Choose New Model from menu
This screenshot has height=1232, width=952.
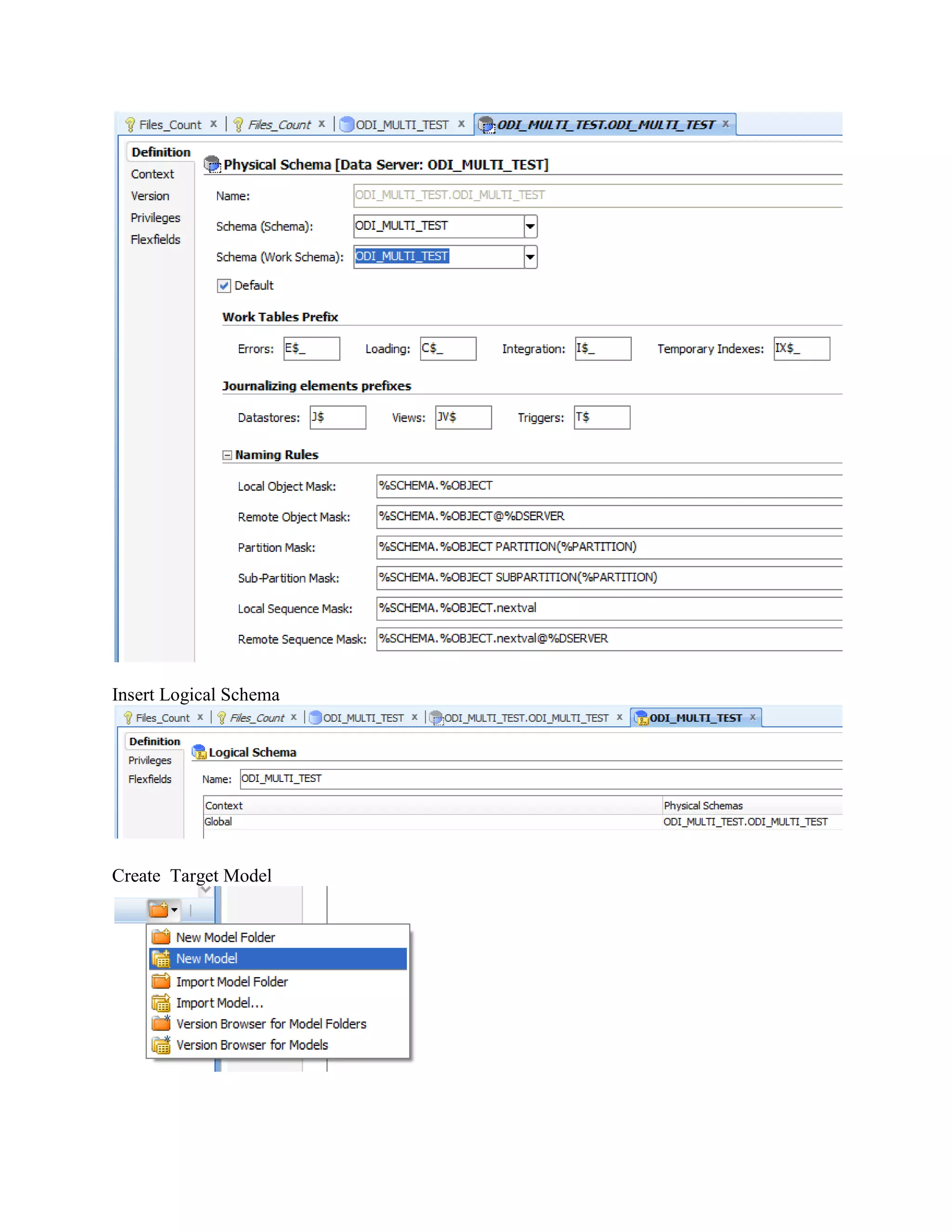coord(278,959)
